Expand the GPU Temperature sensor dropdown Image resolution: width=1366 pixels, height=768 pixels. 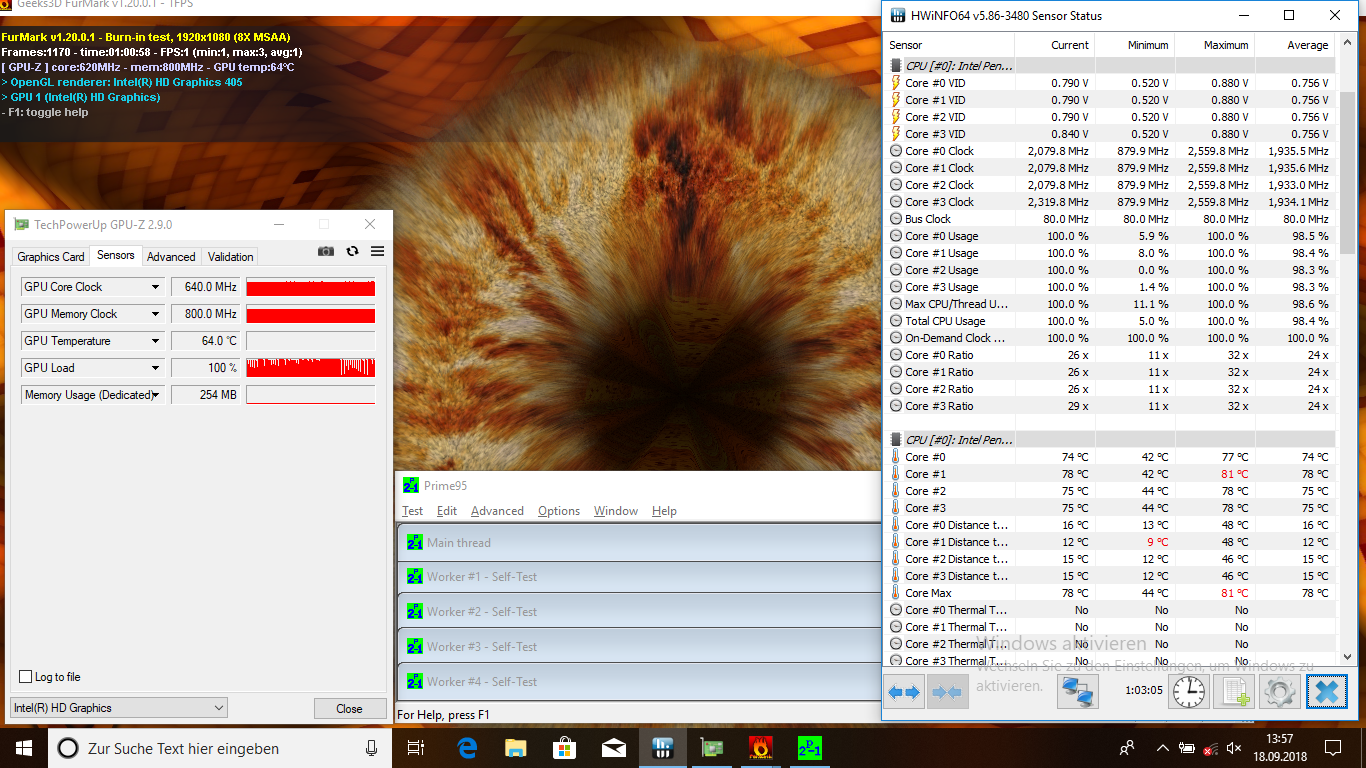155,341
